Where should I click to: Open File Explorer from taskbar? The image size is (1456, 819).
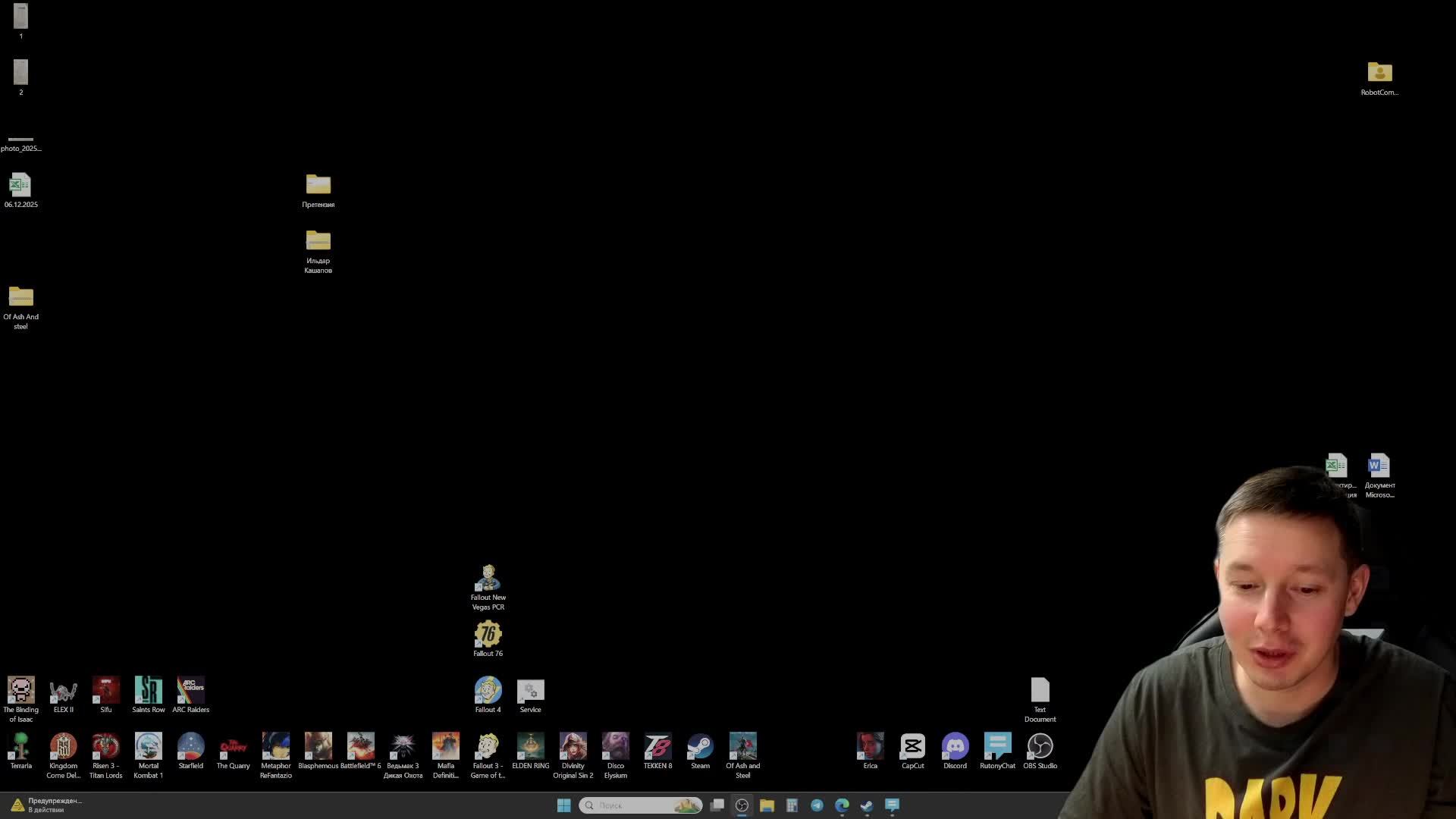coord(767,805)
